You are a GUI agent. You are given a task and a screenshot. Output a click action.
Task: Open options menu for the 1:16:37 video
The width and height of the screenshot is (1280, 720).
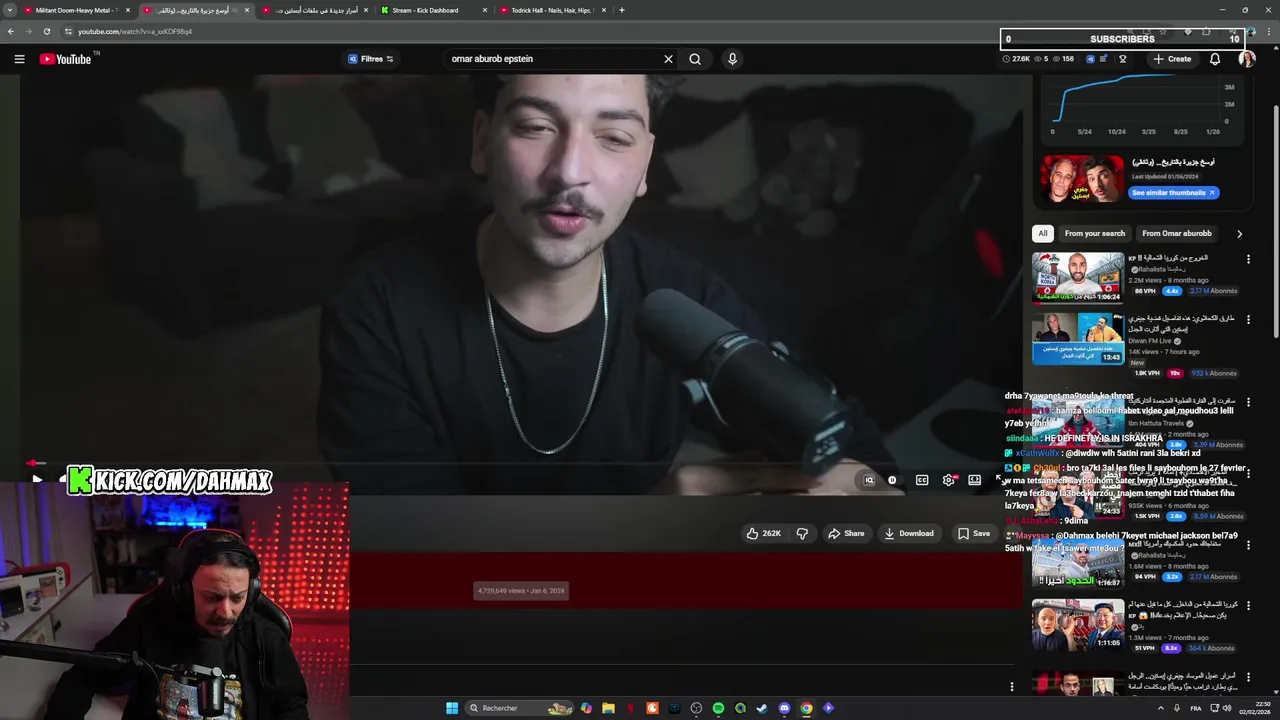(1248, 545)
